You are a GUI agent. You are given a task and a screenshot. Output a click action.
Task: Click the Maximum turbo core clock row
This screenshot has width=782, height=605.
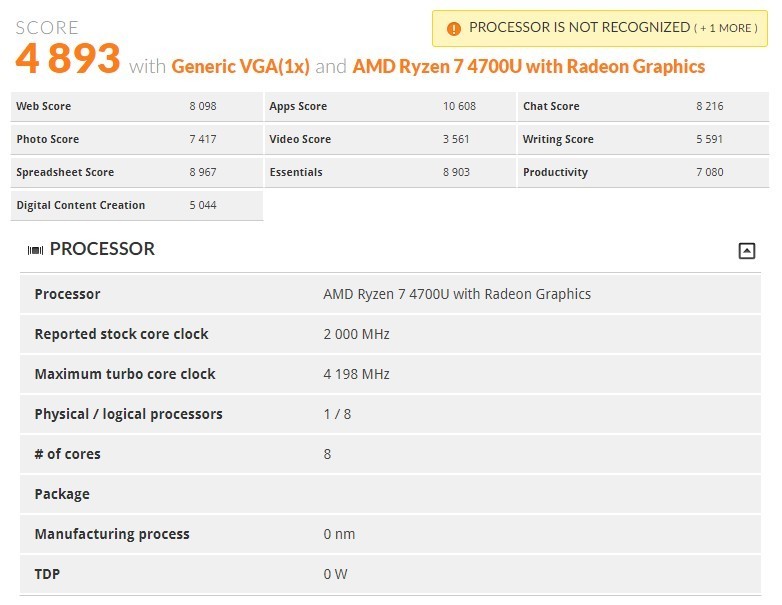390,374
